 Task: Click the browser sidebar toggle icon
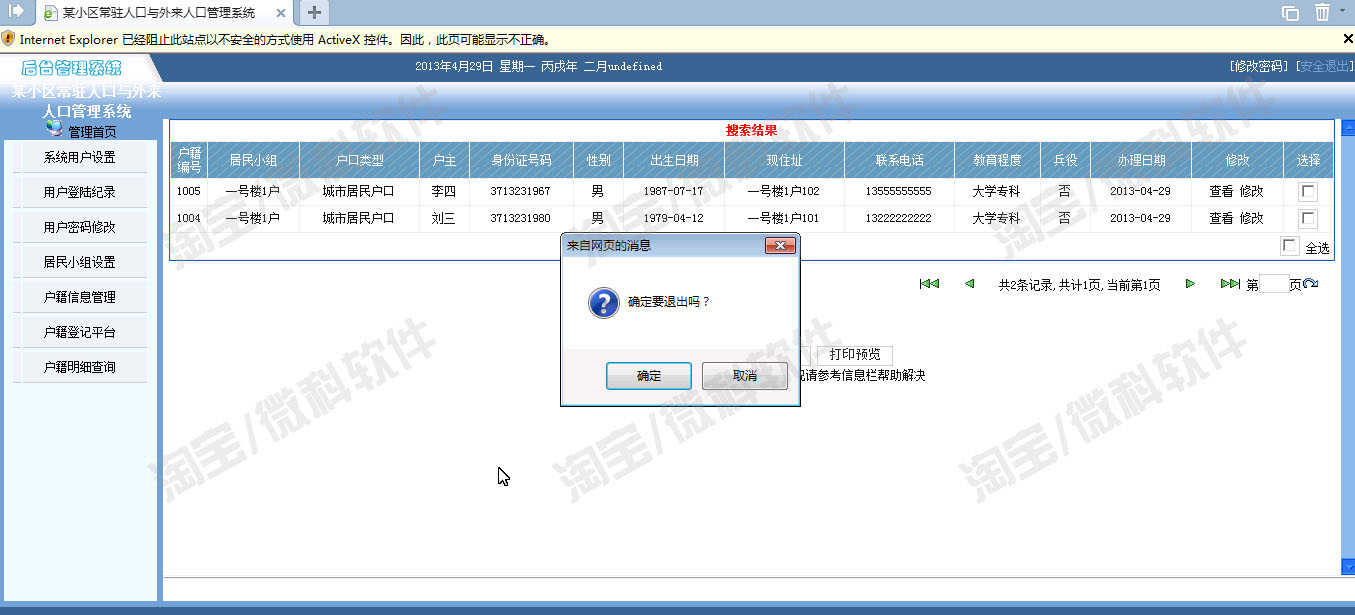tap(16, 11)
